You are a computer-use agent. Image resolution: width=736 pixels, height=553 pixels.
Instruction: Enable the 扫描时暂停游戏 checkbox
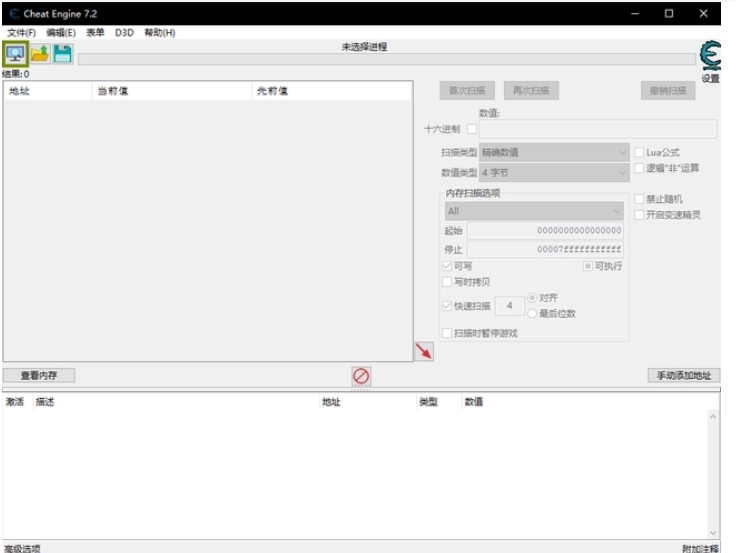[x=447, y=333]
